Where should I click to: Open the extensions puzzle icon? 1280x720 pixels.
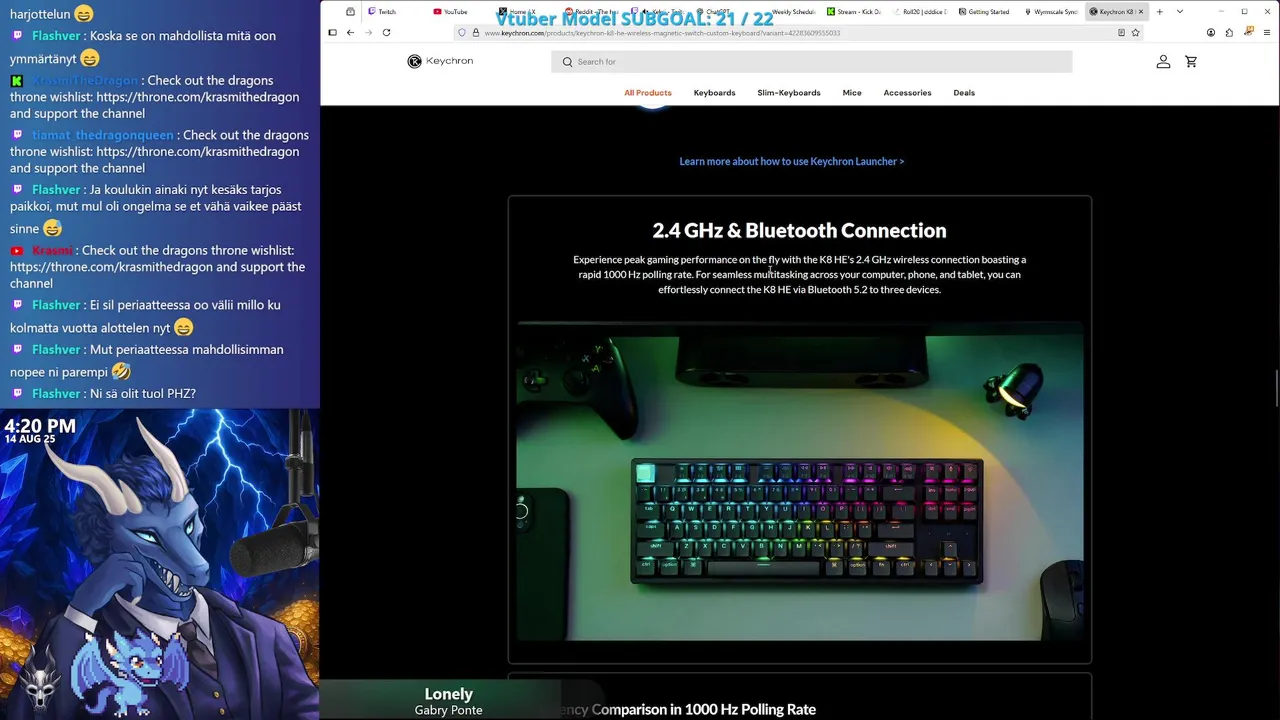[x=1229, y=32]
